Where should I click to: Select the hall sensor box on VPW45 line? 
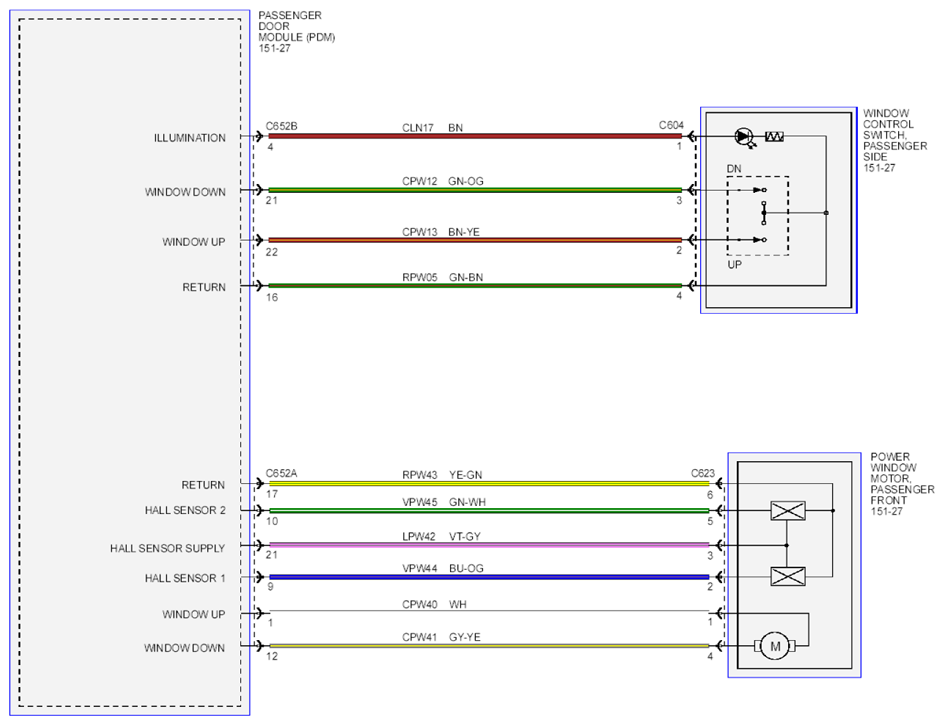(x=788, y=511)
